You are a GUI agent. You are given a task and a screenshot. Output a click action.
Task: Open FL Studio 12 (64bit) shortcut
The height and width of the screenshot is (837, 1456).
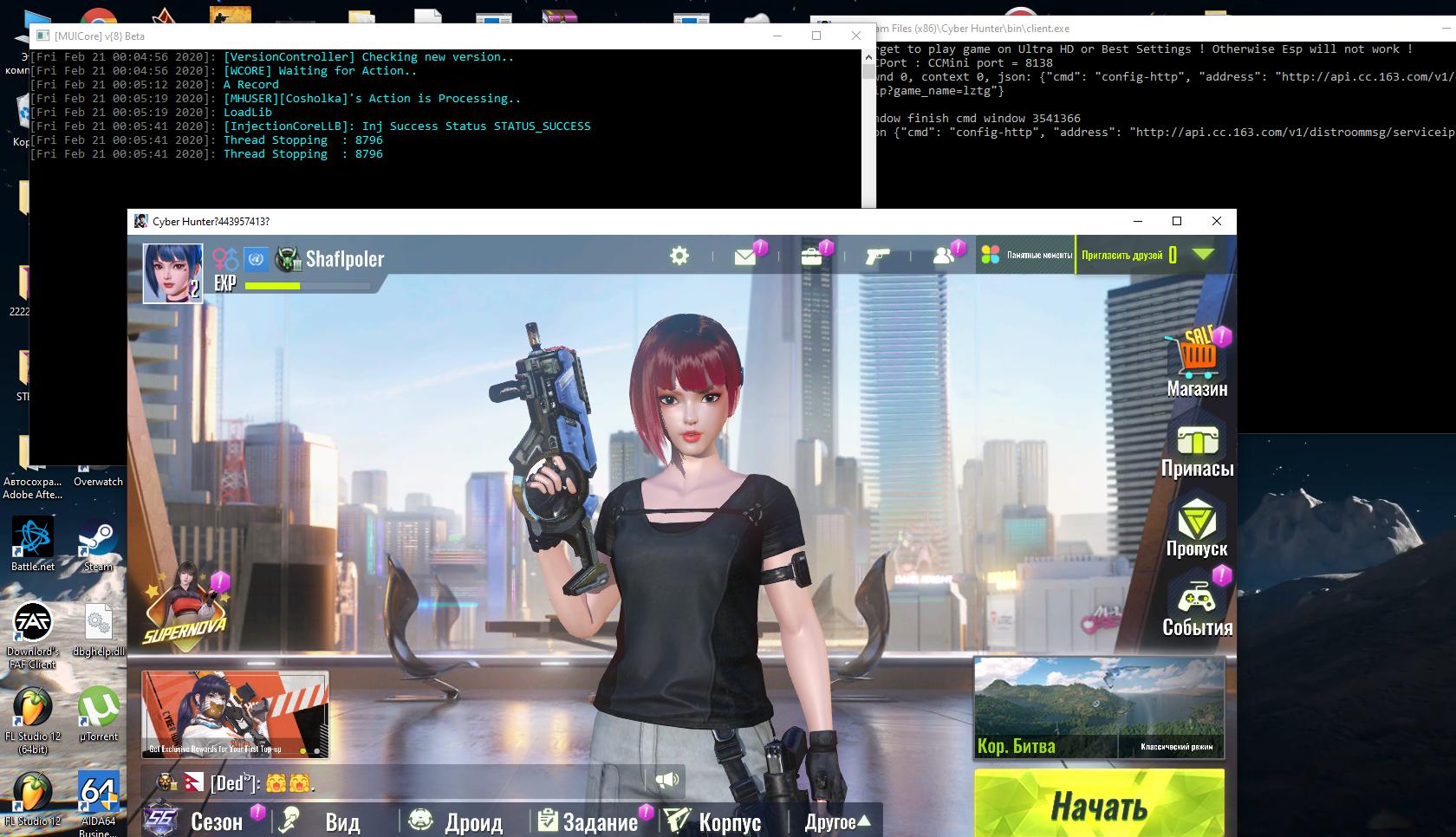(x=33, y=721)
